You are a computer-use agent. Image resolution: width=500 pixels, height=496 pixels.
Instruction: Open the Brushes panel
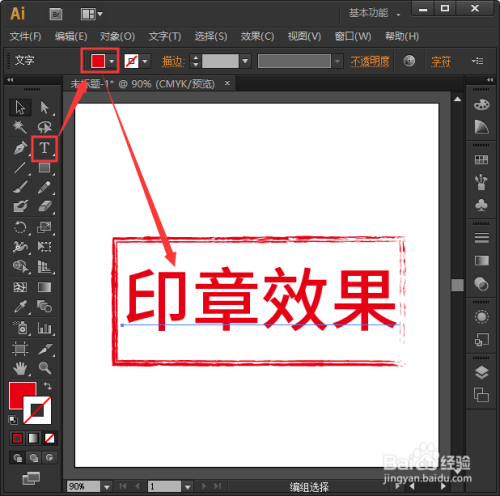(481, 182)
